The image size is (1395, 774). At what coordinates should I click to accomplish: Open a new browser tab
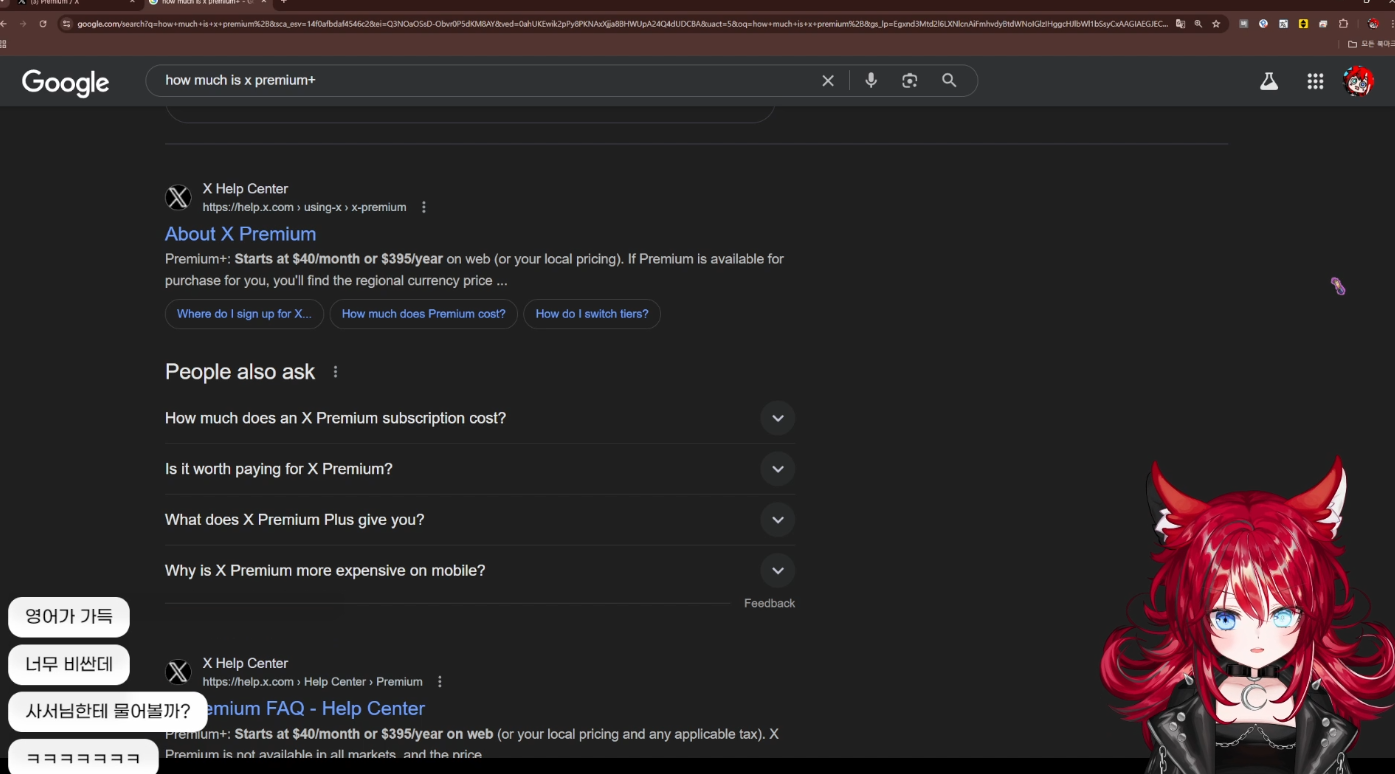coord(284,3)
